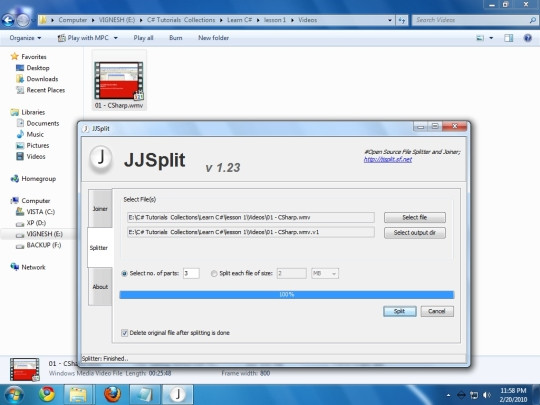Click Computer in the address breadcrumb

[x=73, y=20]
